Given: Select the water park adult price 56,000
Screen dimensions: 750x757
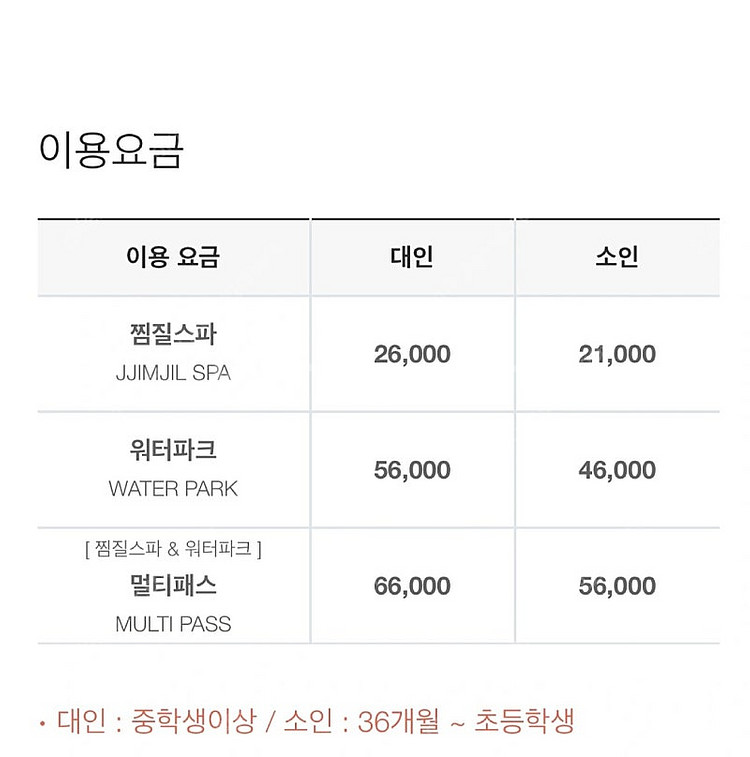Looking at the screenshot, I should point(412,470).
